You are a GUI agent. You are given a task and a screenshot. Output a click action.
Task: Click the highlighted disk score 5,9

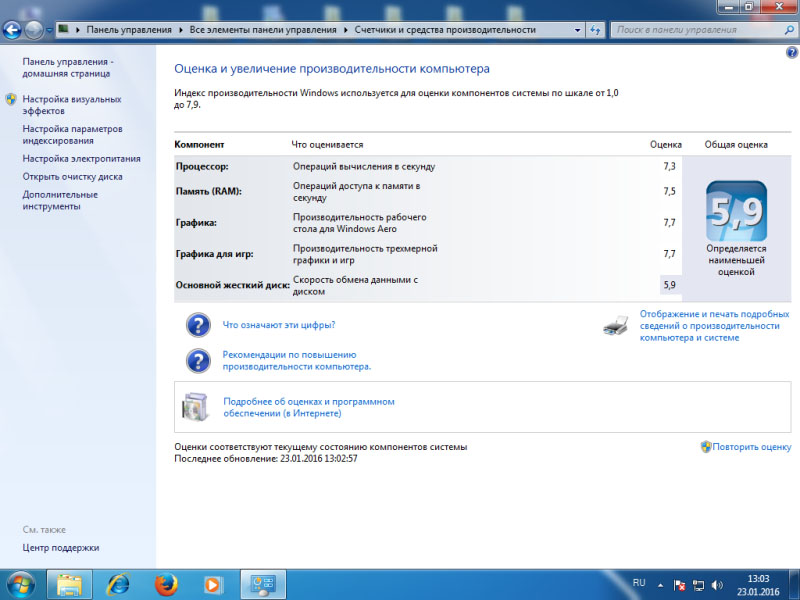pyautogui.click(x=669, y=285)
